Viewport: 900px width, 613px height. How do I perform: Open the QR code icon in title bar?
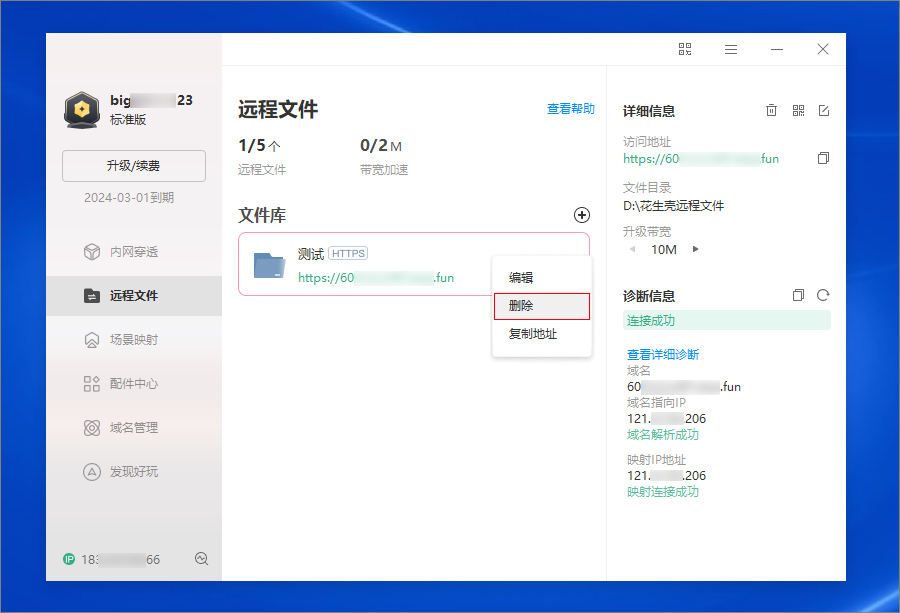tap(685, 49)
